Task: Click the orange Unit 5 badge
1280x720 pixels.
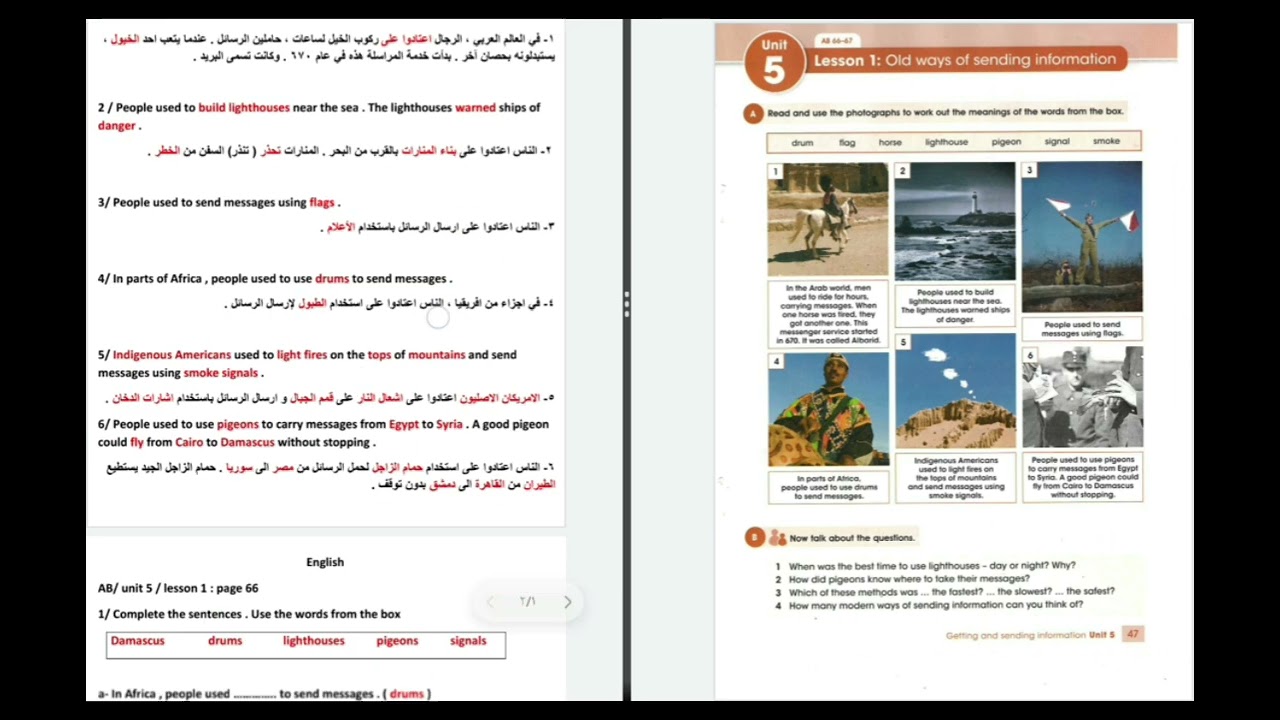Action: click(x=774, y=63)
